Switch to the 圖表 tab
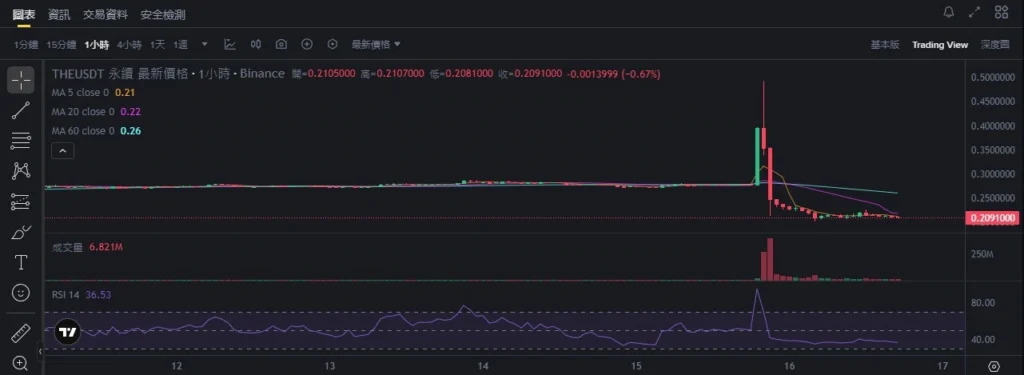This screenshot has height=375, width=1024. coord(24,14)
